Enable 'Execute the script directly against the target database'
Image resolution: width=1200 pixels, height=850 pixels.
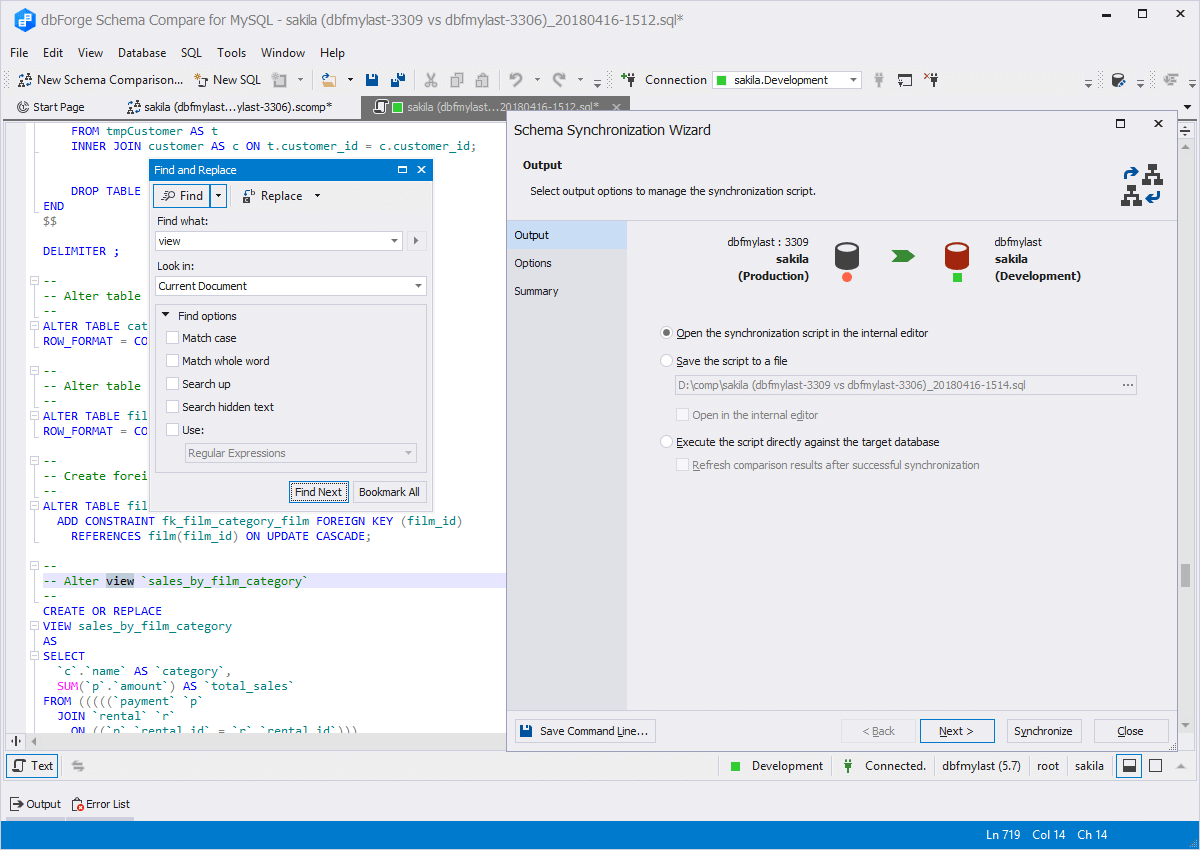666,441
